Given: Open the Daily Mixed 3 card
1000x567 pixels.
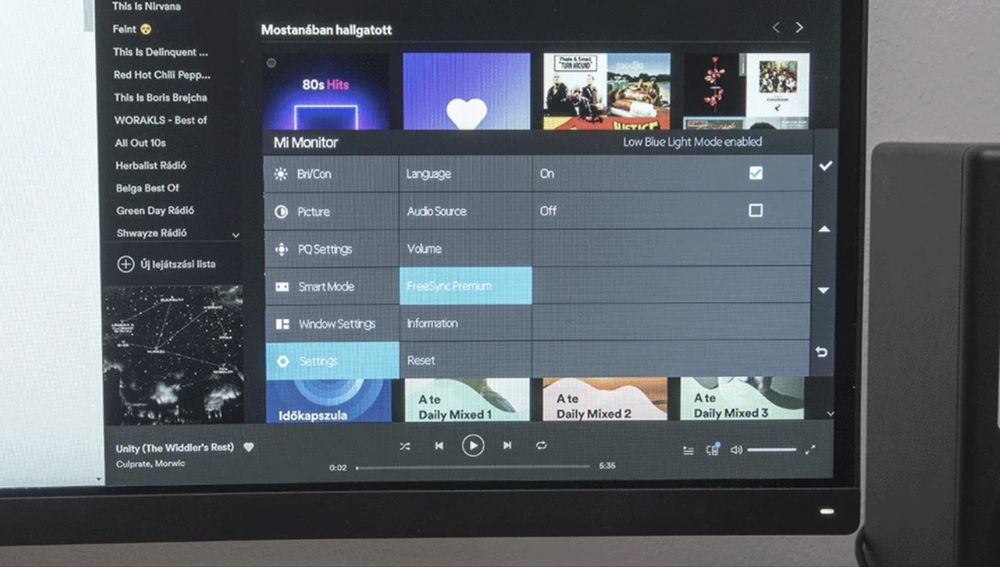Looking at the screenshot, I should (742, 399).
